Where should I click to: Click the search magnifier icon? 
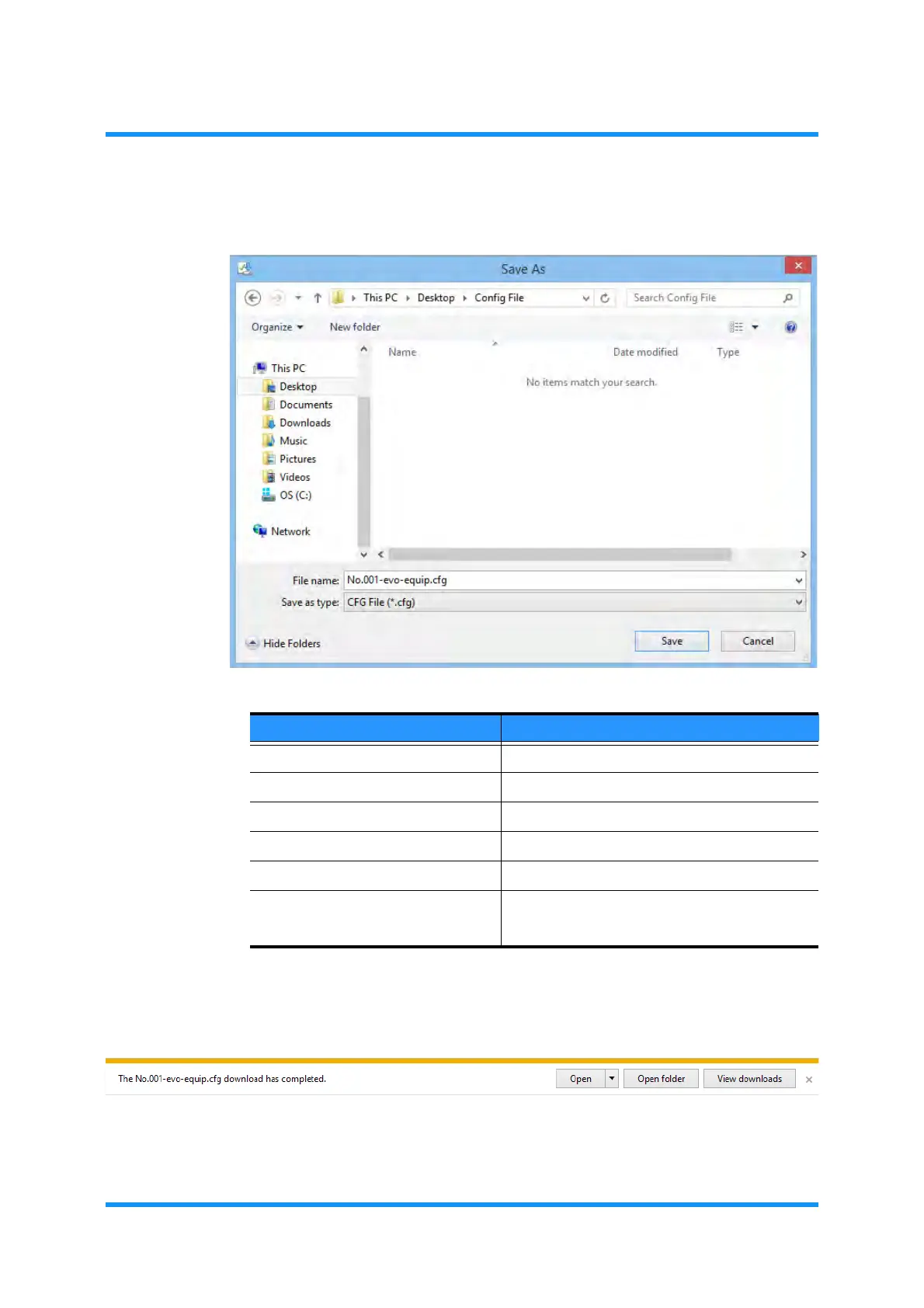pos(788,297)
